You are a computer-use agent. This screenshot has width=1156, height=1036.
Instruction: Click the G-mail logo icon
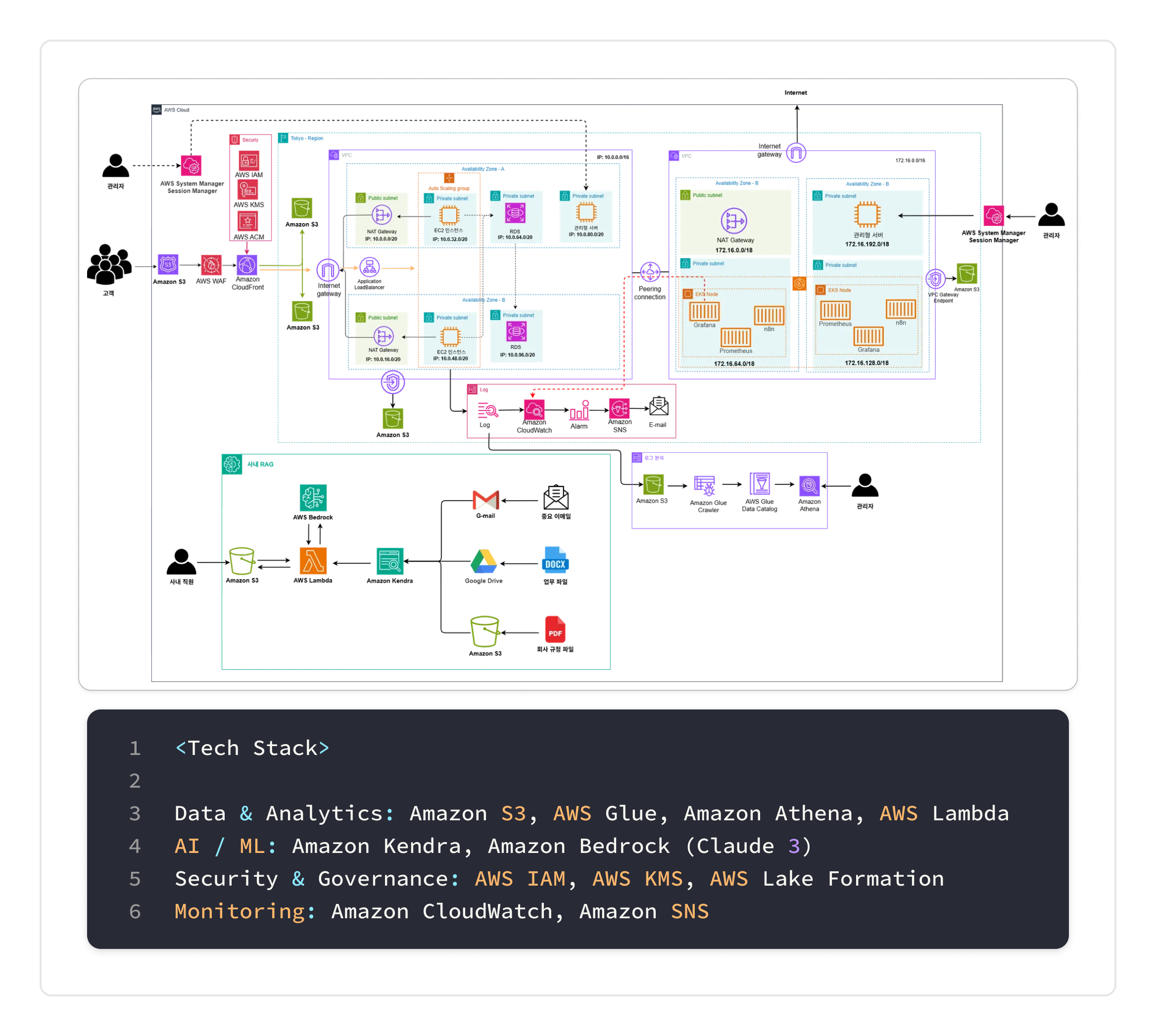tap(485, 500)
